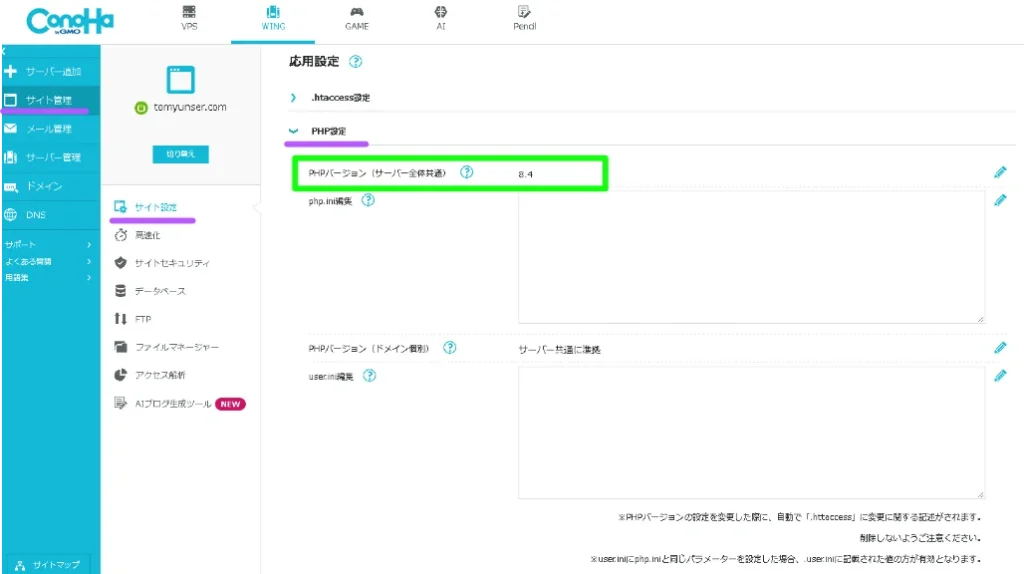Viewport: 1024px width, 574px height.
Task: Open AIブログ生成ツール in the site menu
Action: pyautogui.click(x=172, y=404)
